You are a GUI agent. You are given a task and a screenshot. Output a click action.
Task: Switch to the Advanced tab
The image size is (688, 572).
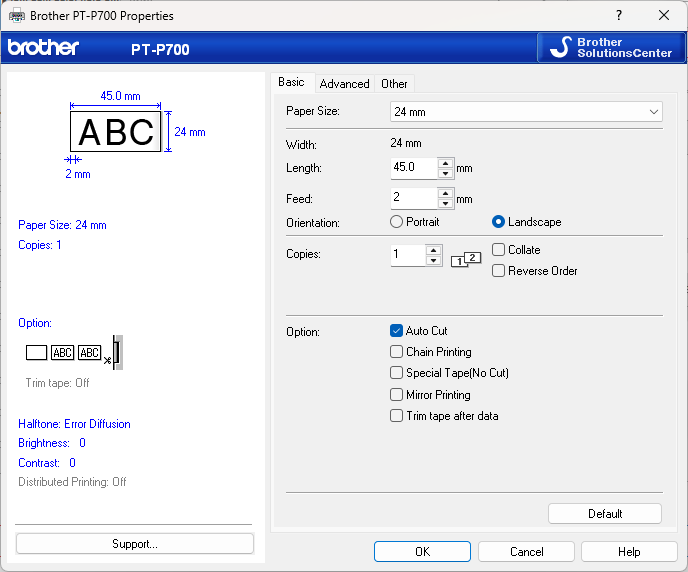point(344,84)
